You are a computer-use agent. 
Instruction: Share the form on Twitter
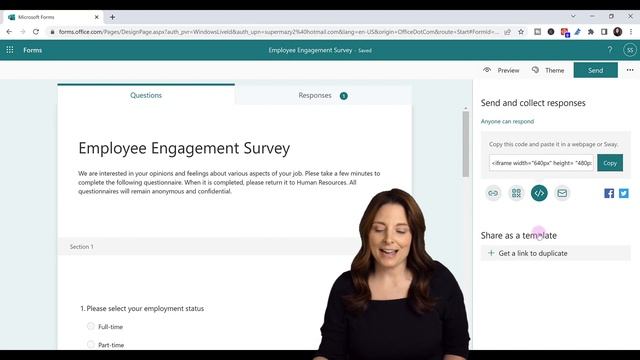(x=624, y=193)
